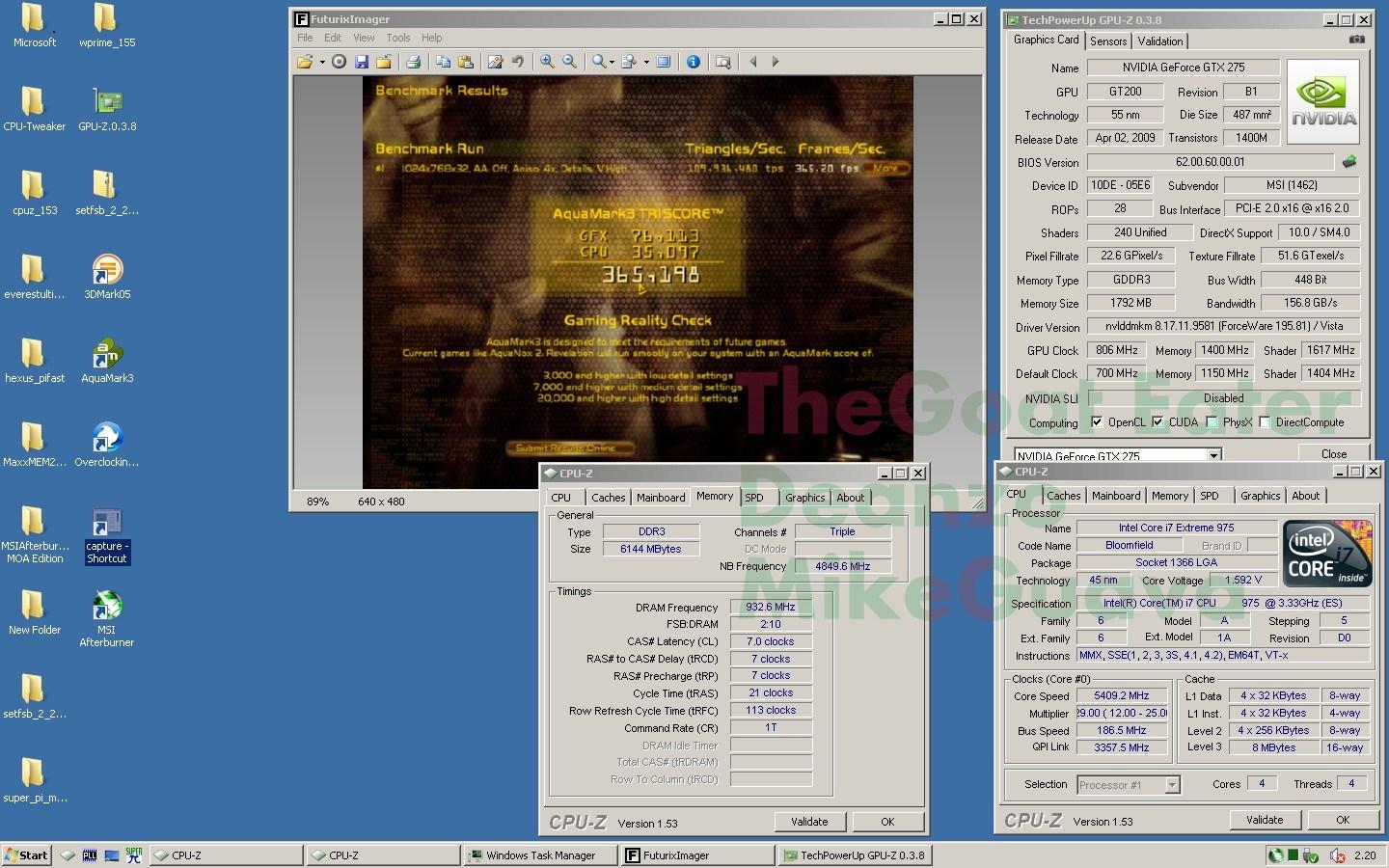
Task: Click the Save floppy disk icon in FuturixImager
Action: [x=362, y=62]
